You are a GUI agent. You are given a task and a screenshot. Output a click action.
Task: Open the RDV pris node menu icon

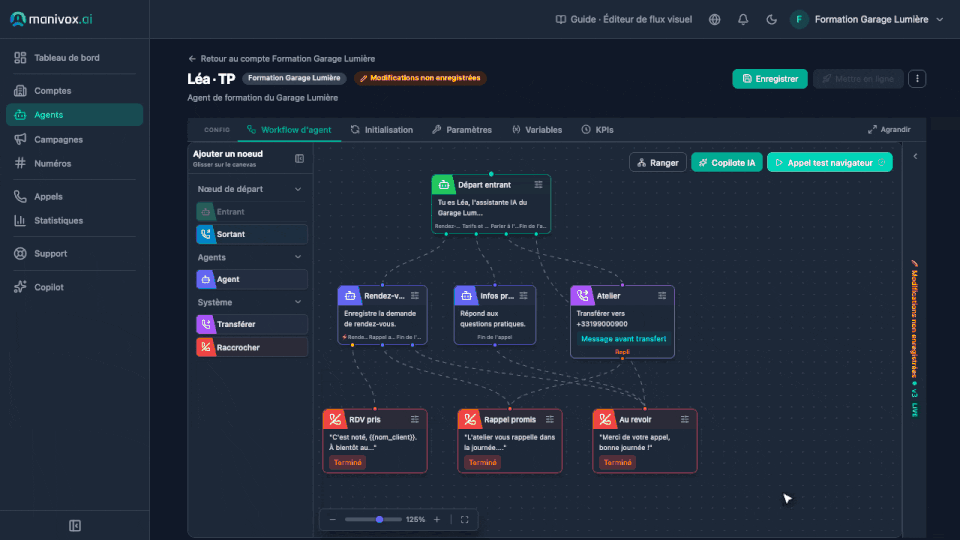click(x=414, y=419)
